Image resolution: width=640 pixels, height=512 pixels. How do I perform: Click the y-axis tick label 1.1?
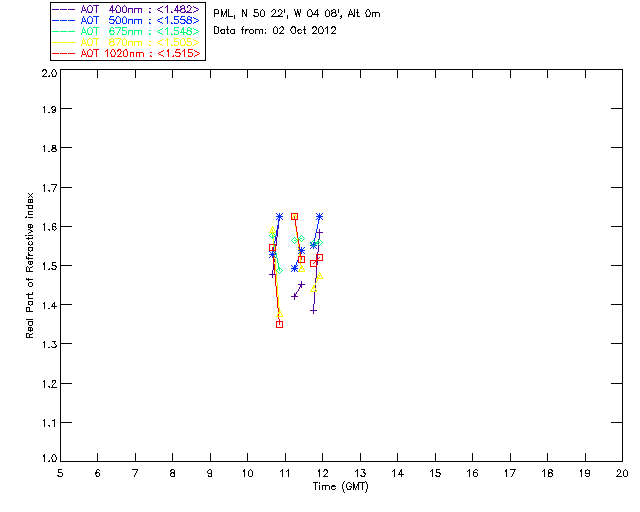click(50, 423)
